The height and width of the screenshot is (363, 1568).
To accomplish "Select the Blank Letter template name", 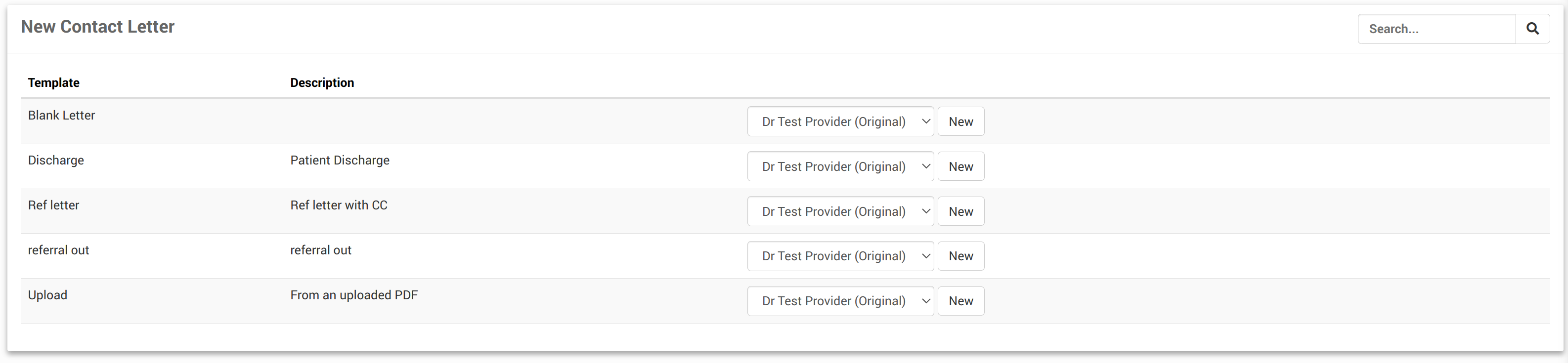I will [x=61, y=116].
